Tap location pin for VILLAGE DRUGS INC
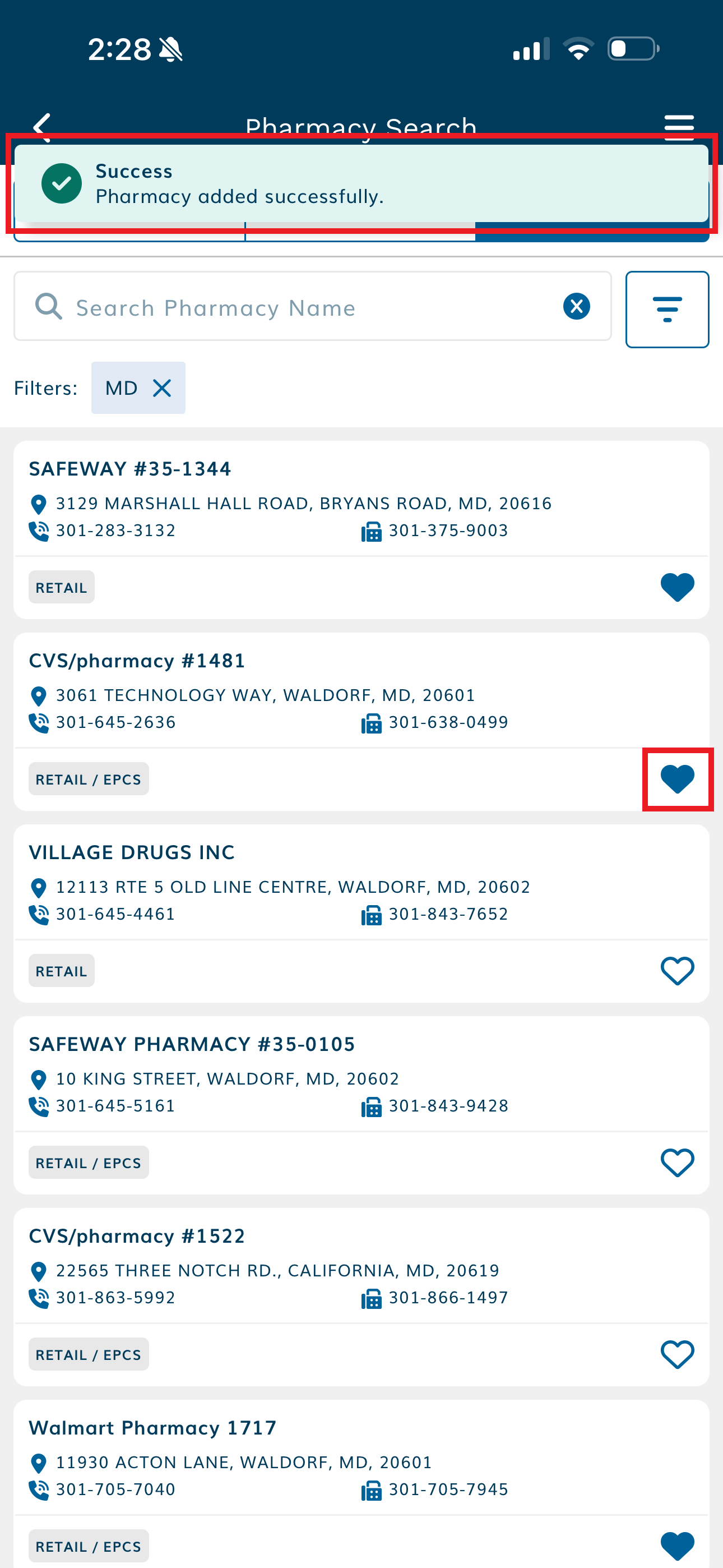 coord(38,888)
